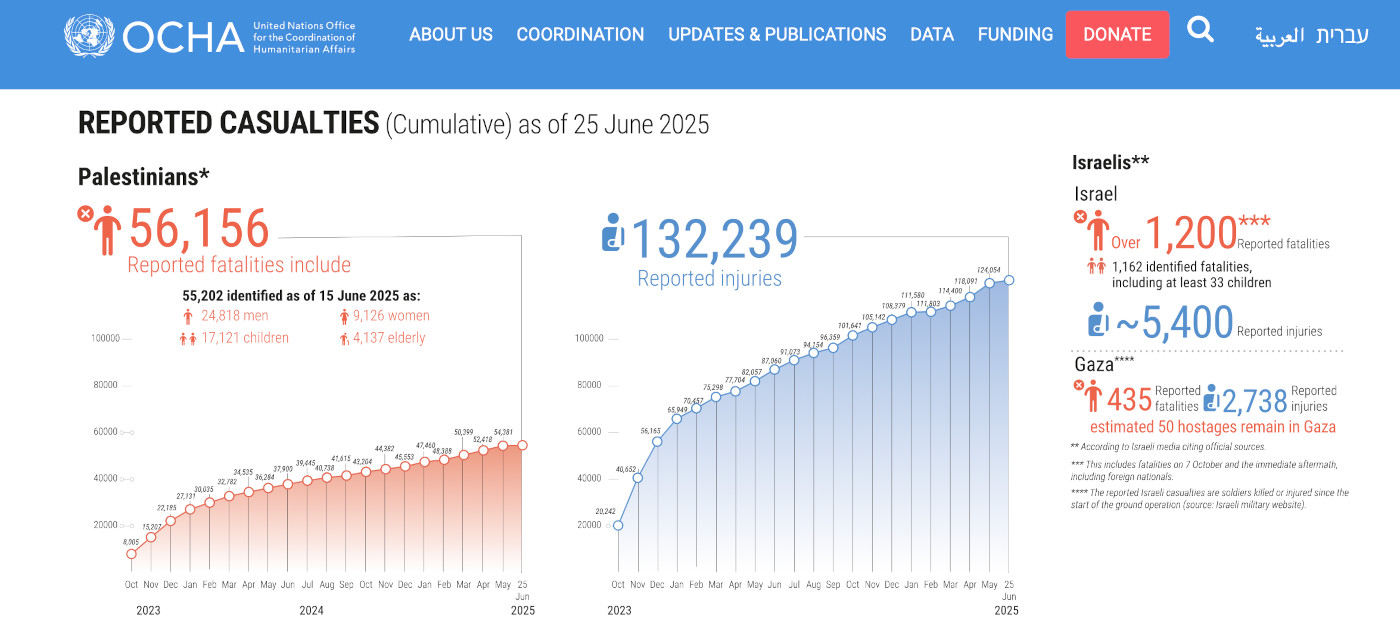Open the ABOUT US menu
This screenshot has width=1400, height=626.
coord(451,34)
